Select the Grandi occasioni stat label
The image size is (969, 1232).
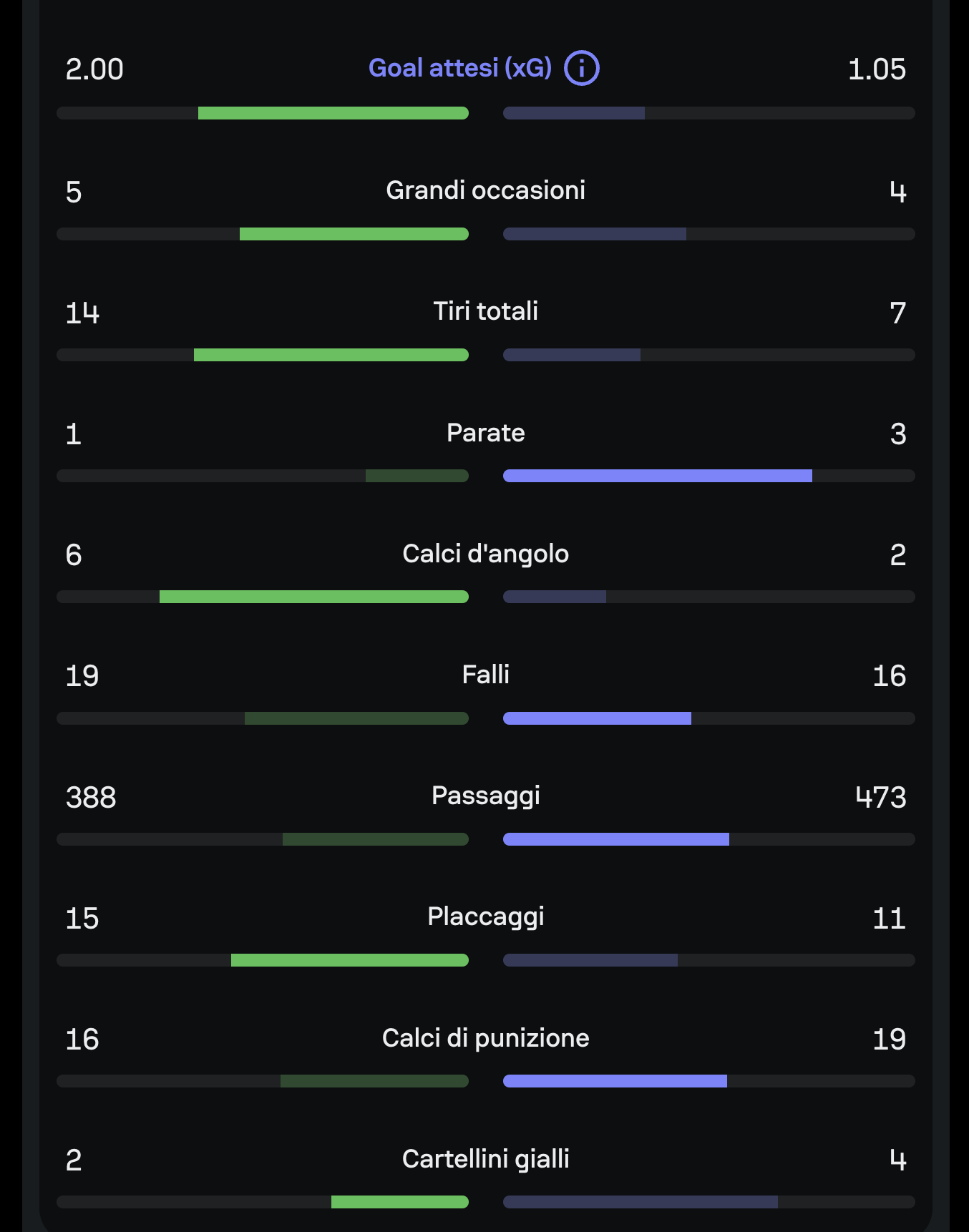pos(485,190)
